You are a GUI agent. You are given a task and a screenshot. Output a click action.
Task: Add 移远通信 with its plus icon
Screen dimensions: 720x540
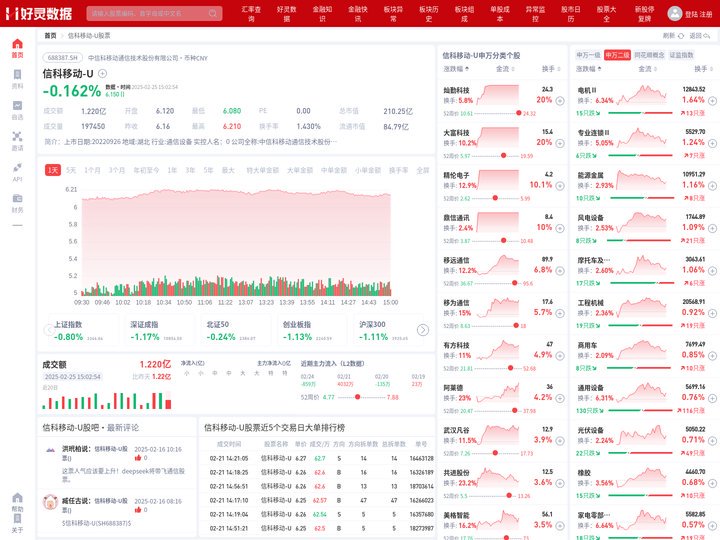click(x=560, y=271)
